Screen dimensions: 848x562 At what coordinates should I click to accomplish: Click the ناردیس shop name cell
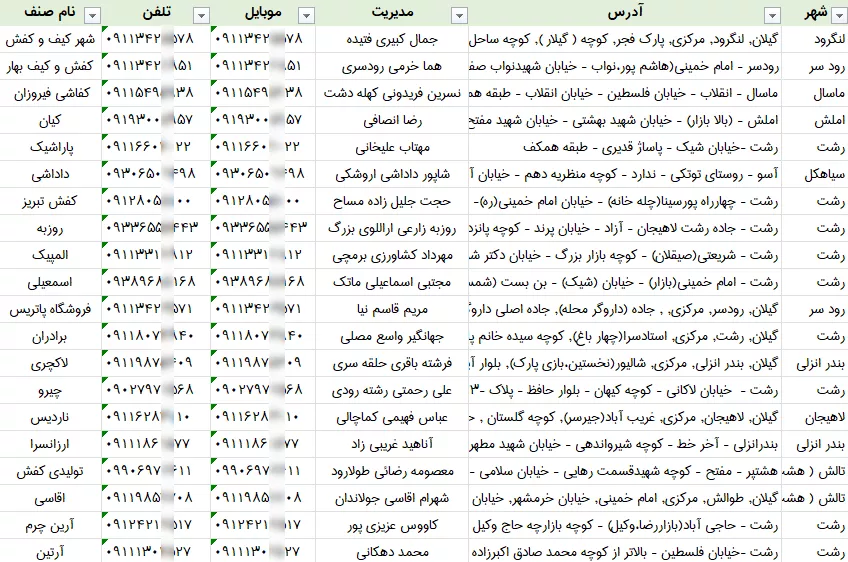(50, 418)
